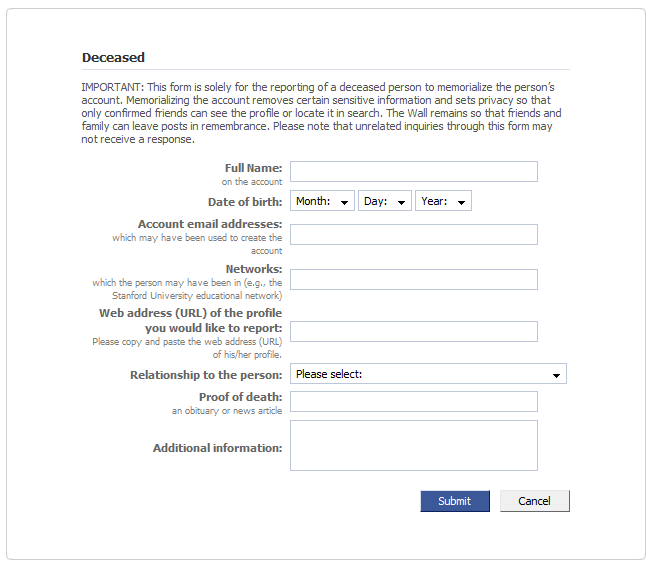Expand the Day dropdown
Image resolution: width=653 pixels, height=569 pixels.
(384, 201)
